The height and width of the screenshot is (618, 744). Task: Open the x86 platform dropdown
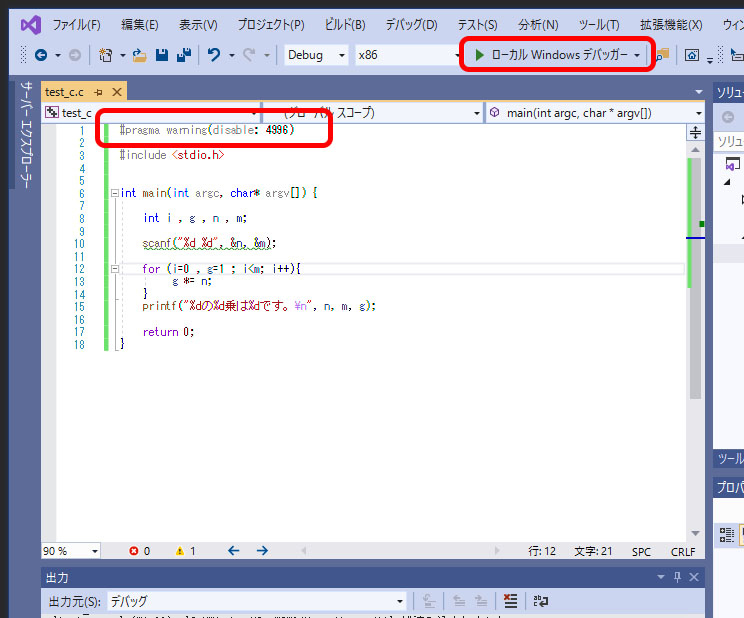(x=408, y=55)
